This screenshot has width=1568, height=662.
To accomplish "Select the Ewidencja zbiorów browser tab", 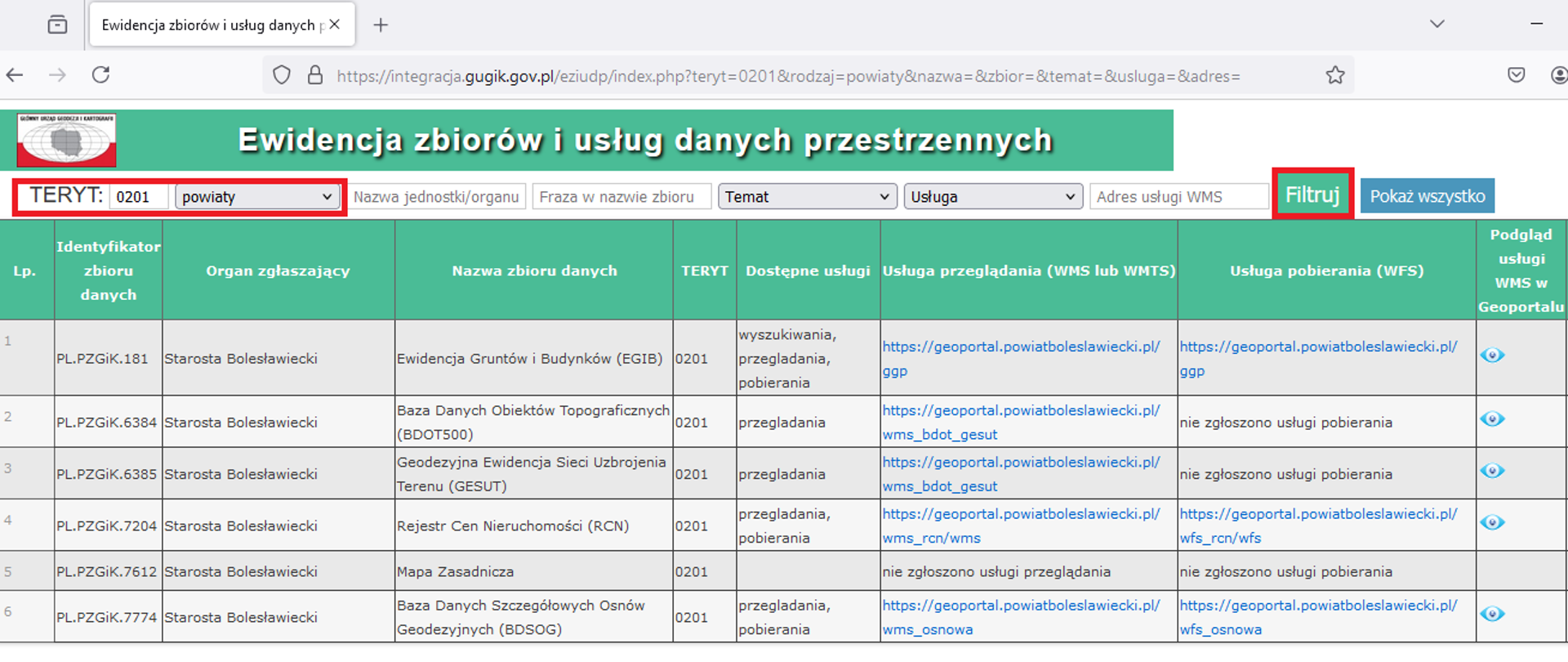I will coord(221,25).
